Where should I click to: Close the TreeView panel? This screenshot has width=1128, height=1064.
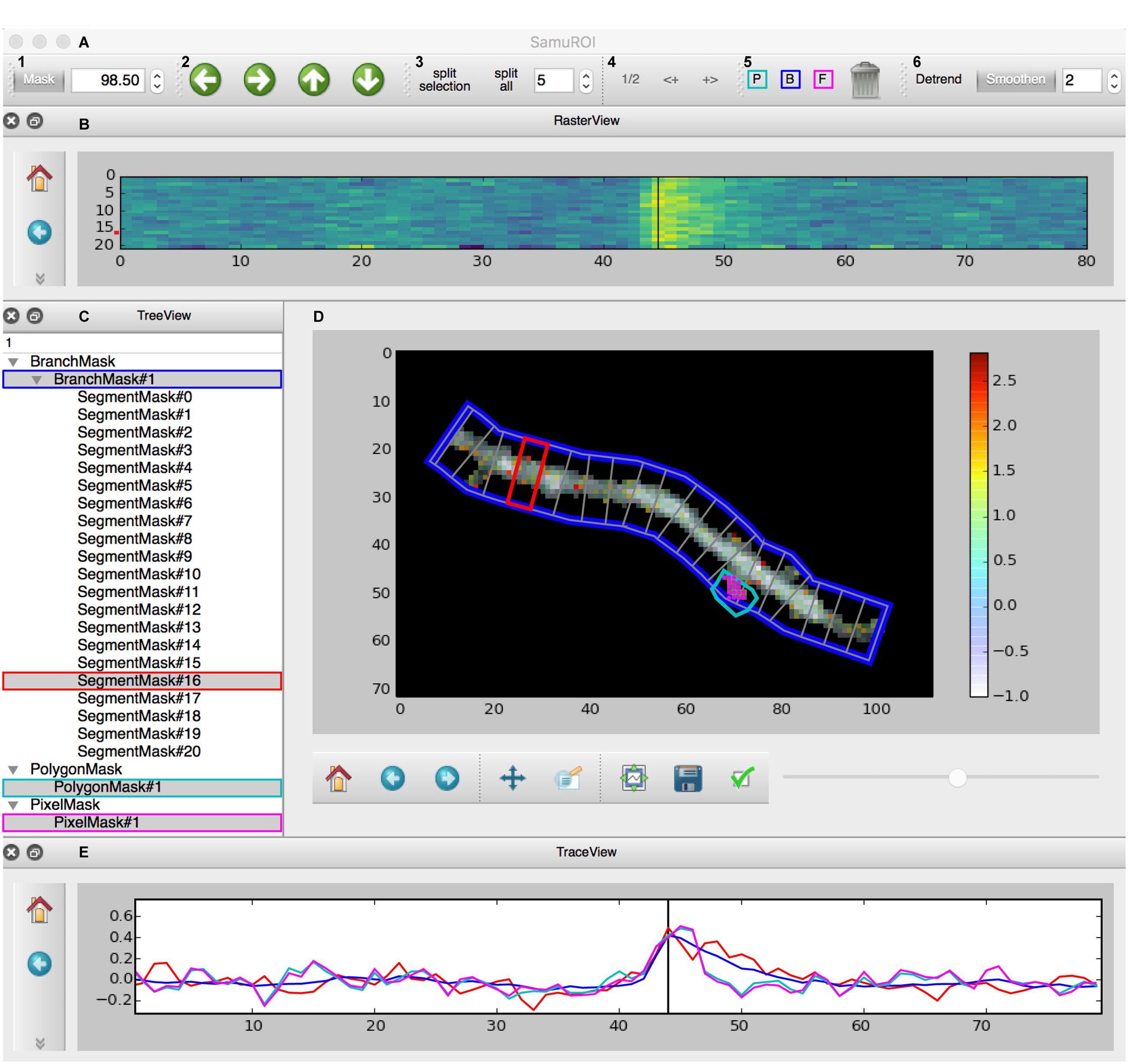coord(11,315)
